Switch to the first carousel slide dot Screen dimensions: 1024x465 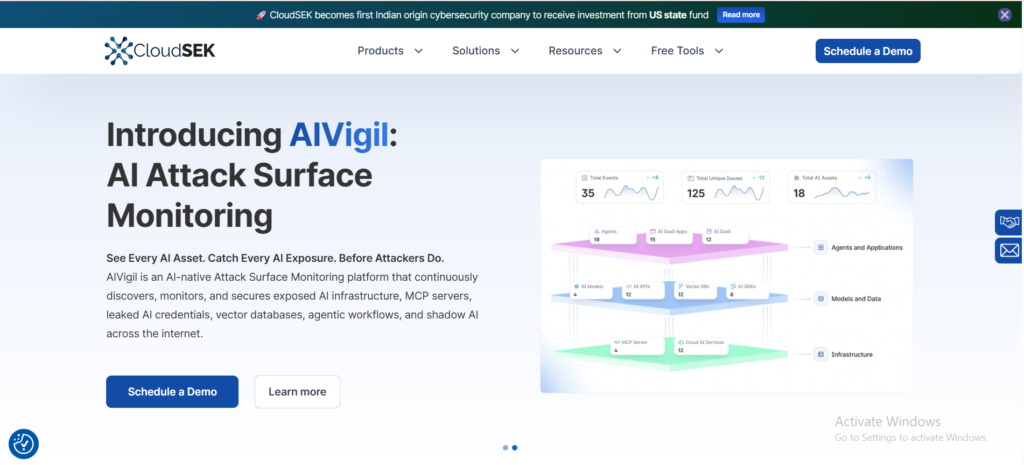[x=505, y=448]
